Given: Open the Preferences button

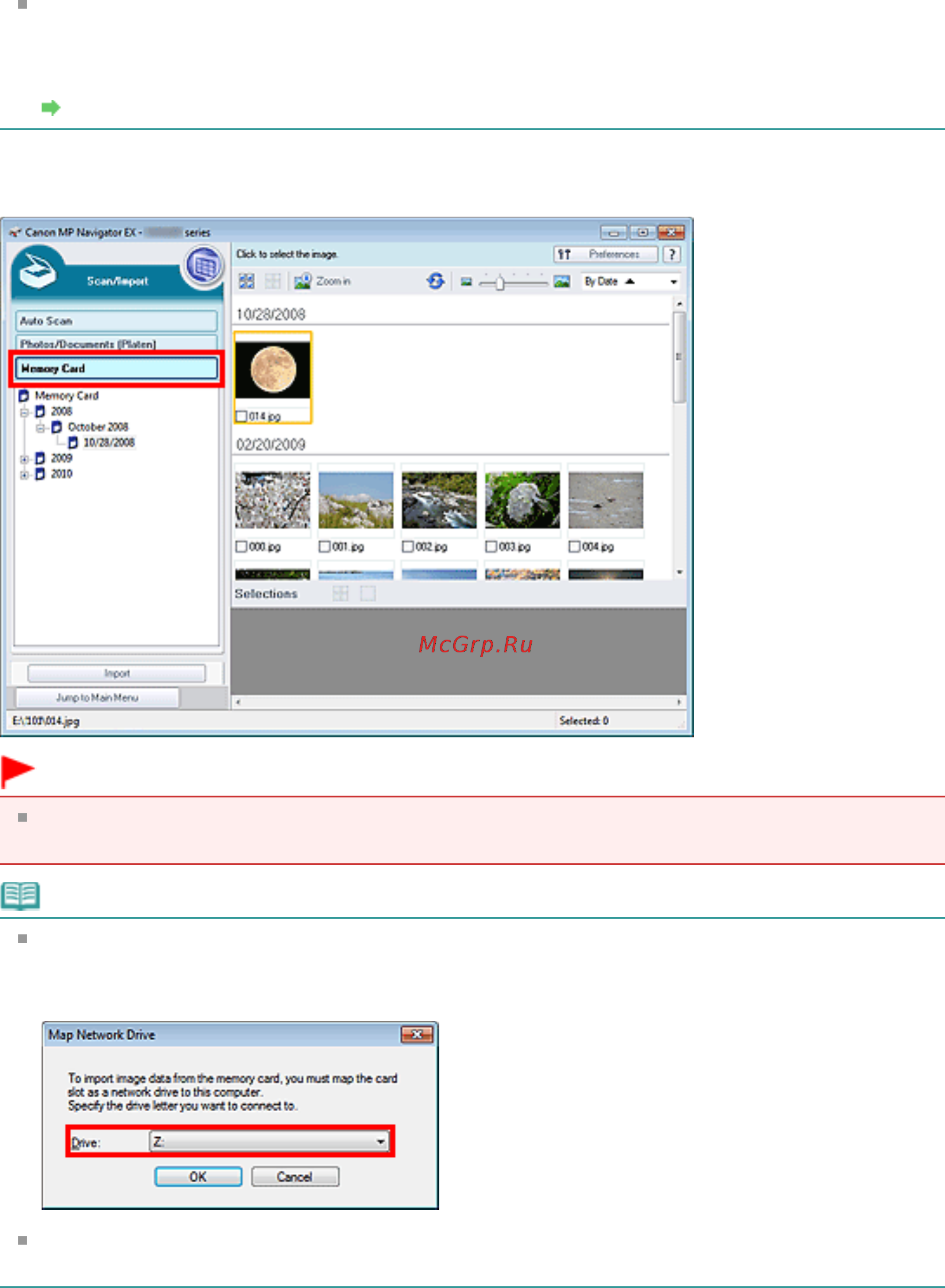Looking at the screenshot, I should (x=606, y=254).
